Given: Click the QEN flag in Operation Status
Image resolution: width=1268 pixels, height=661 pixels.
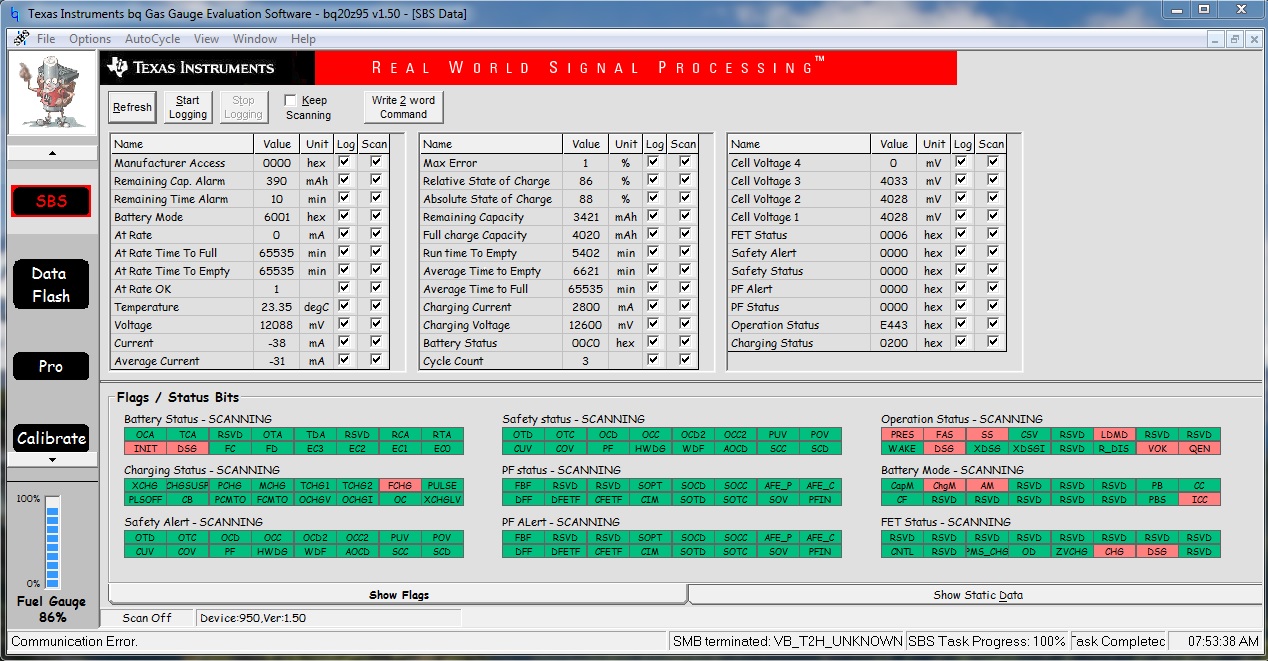Looking at the screenshot, I should 1199,449.
